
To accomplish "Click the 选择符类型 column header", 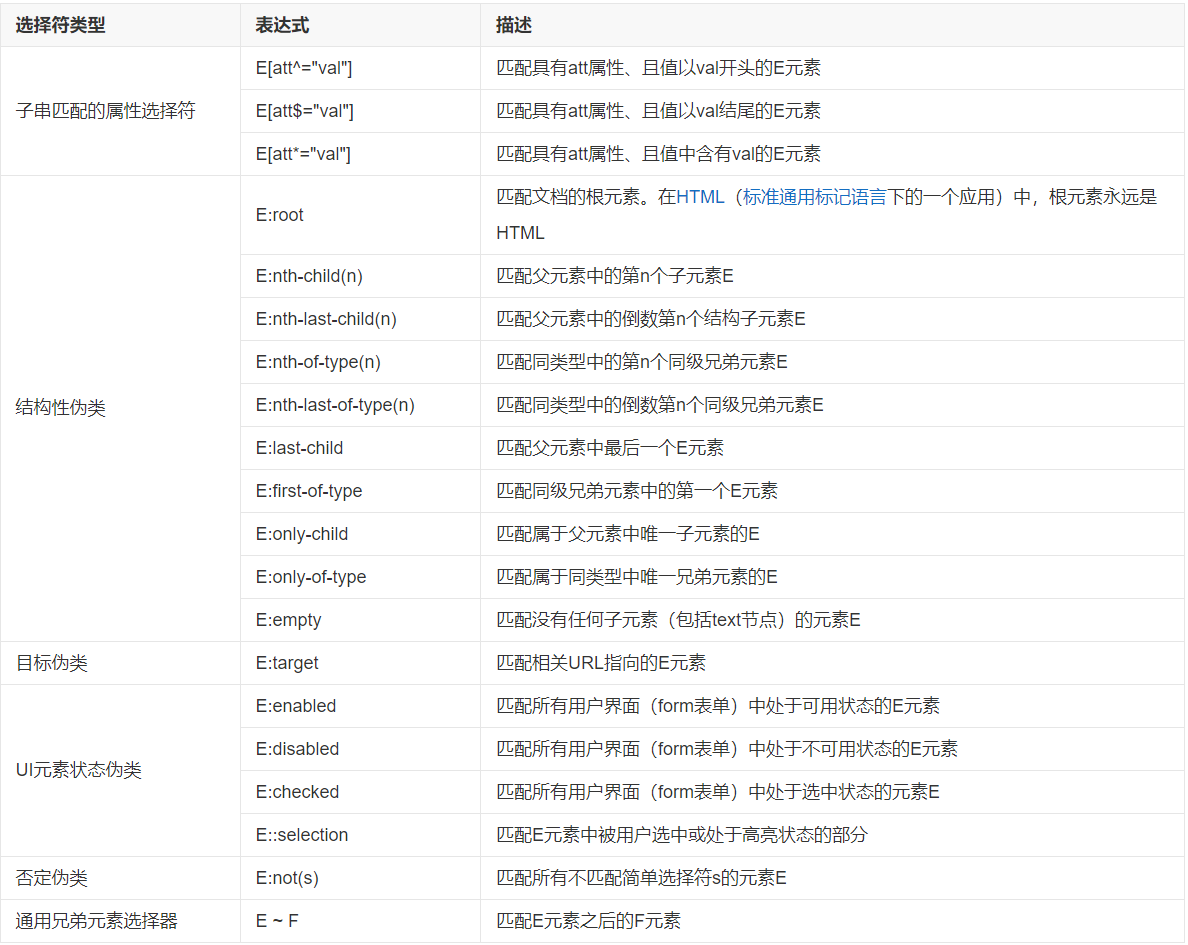I will (60, 26).
